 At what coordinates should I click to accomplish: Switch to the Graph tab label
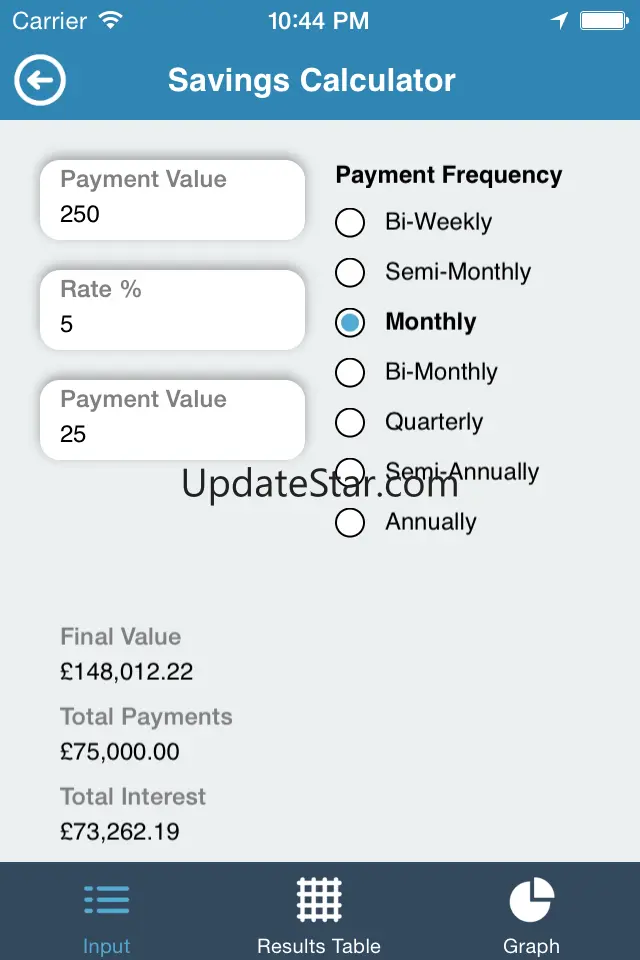click(x=532, y=946)
